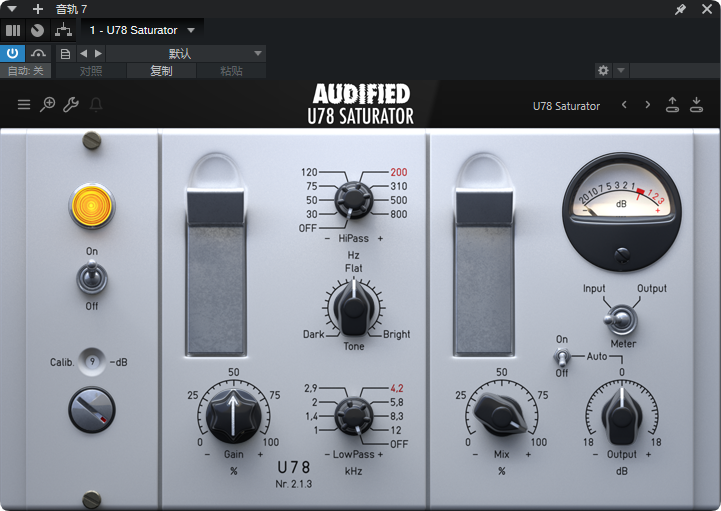The image size is (721, 511).
Task: Select next preset right triangle
Action: pos(98,54)
